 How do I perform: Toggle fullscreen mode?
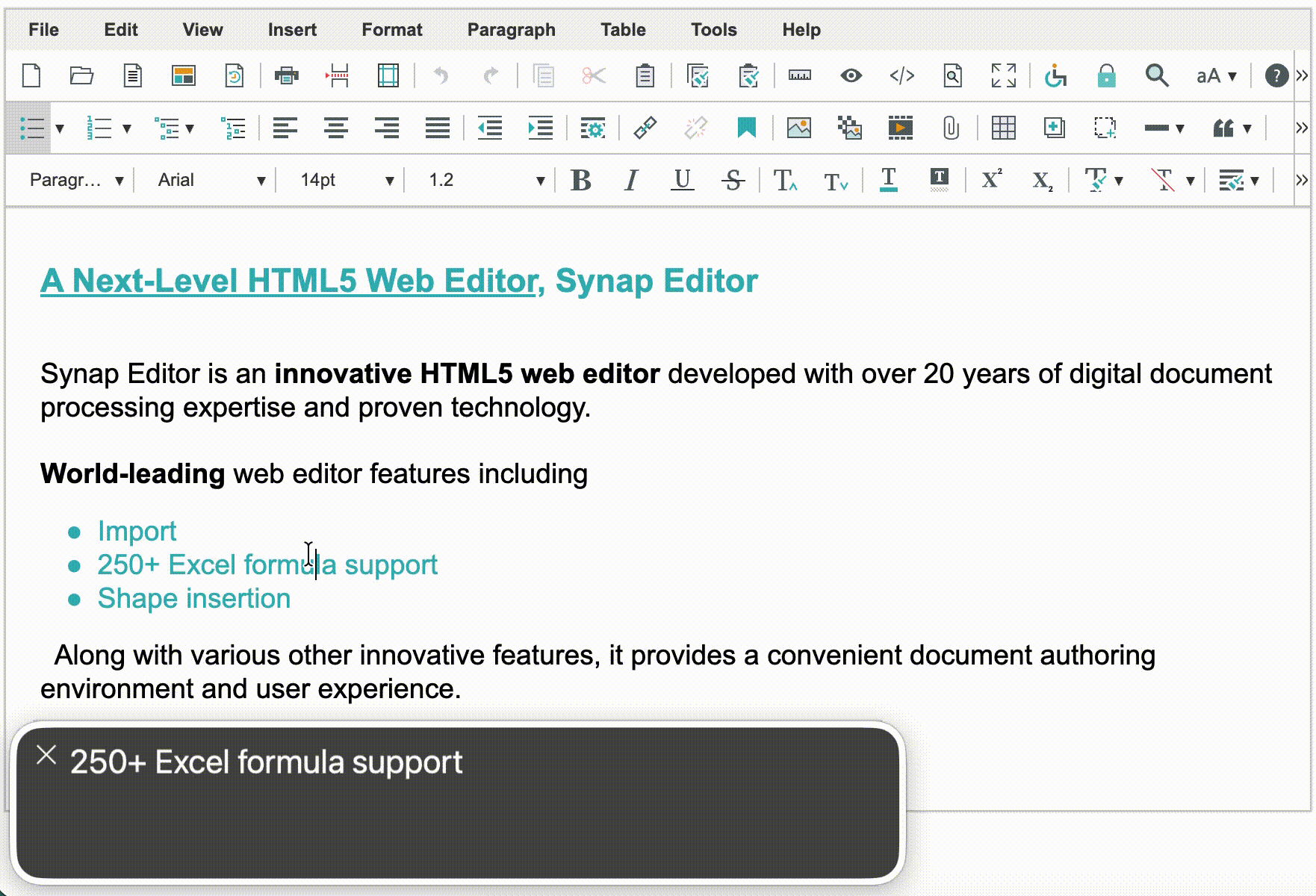coord(1003,75)
